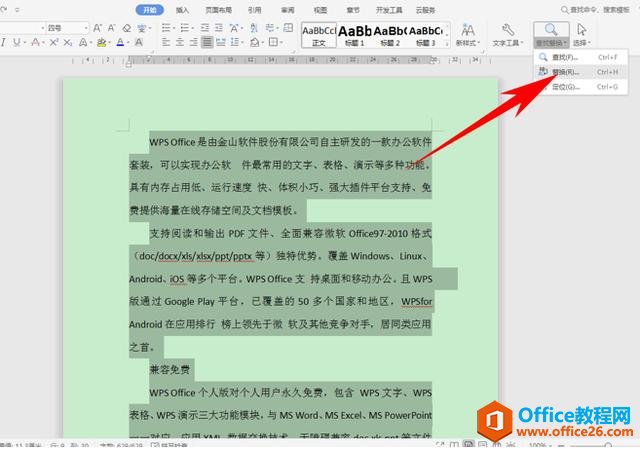Viewport: 640px width, 449px height.
Task: Click the redo icon
Action: pos(4,9)
